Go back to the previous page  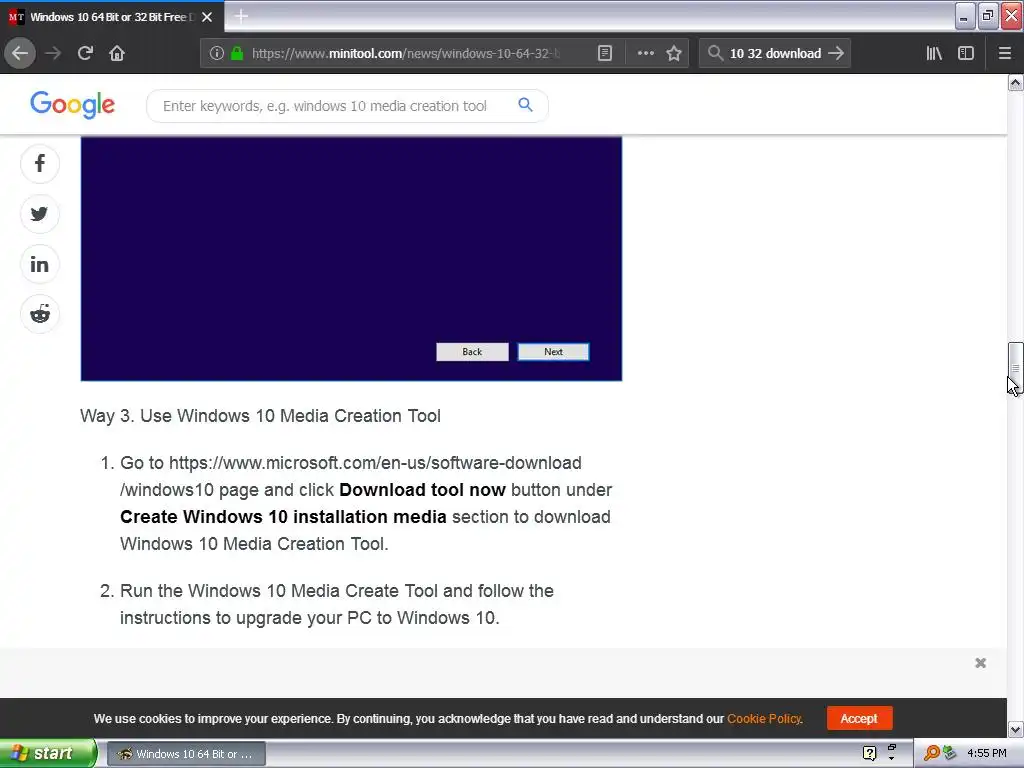pos(20,53)
